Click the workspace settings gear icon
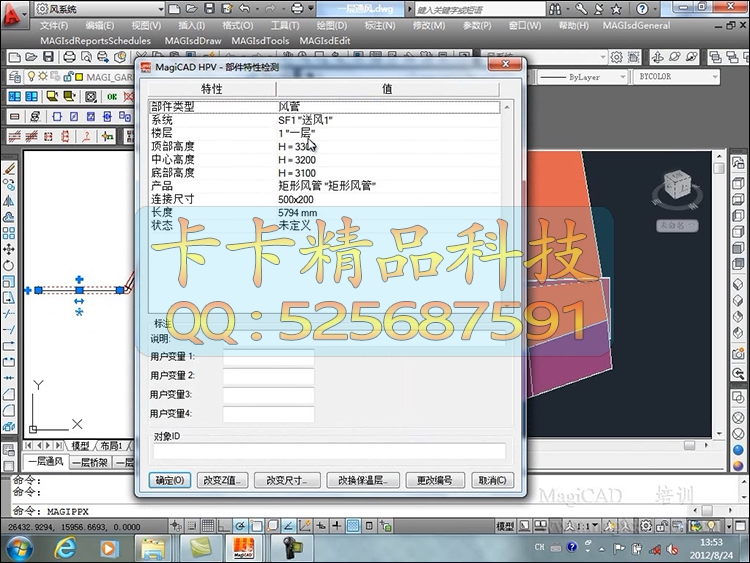Screen dimensions: 750x563 coord(617,57)
